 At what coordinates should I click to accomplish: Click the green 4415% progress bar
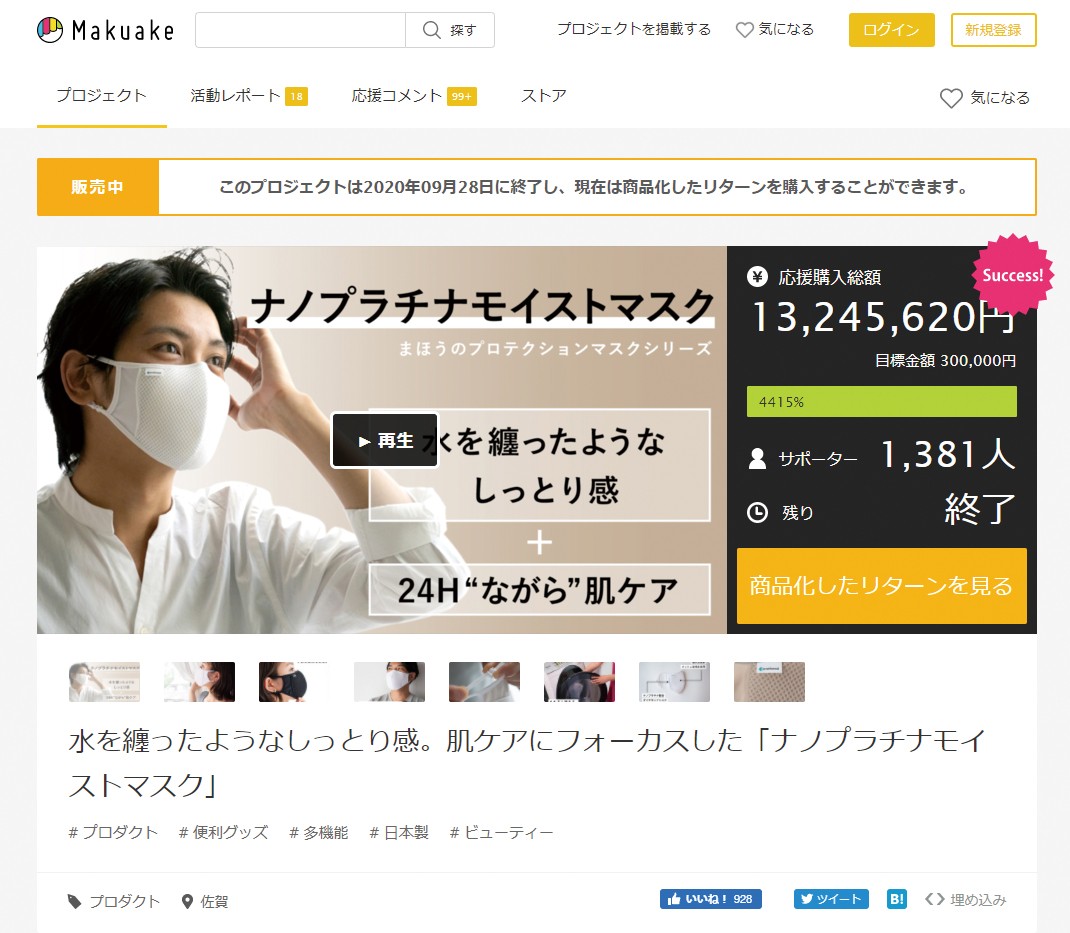(881, 402)
